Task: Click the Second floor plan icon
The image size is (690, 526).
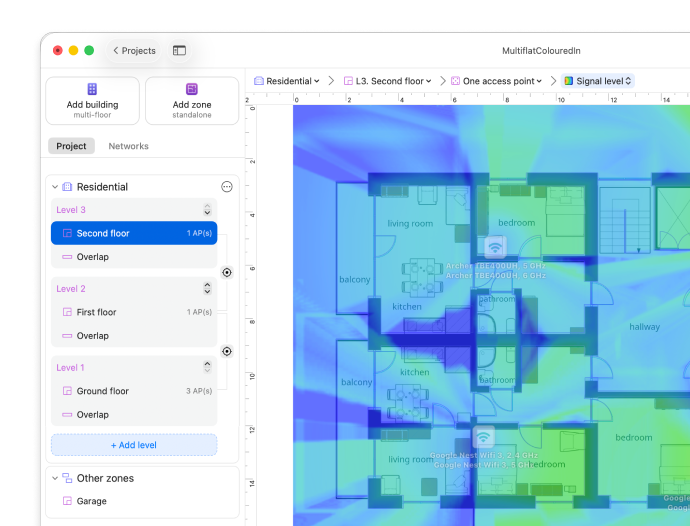Action: (x=67, y=233)
